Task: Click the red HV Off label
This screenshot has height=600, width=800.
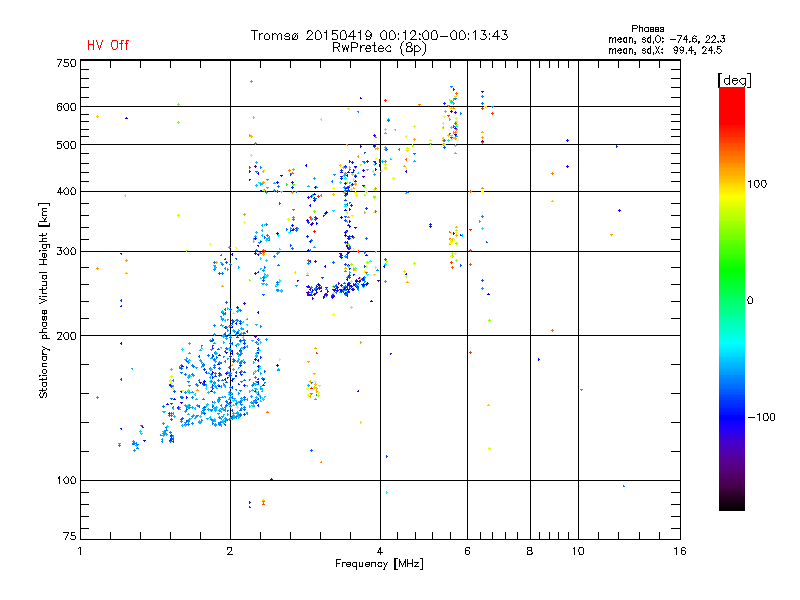Action: [108, 45]
